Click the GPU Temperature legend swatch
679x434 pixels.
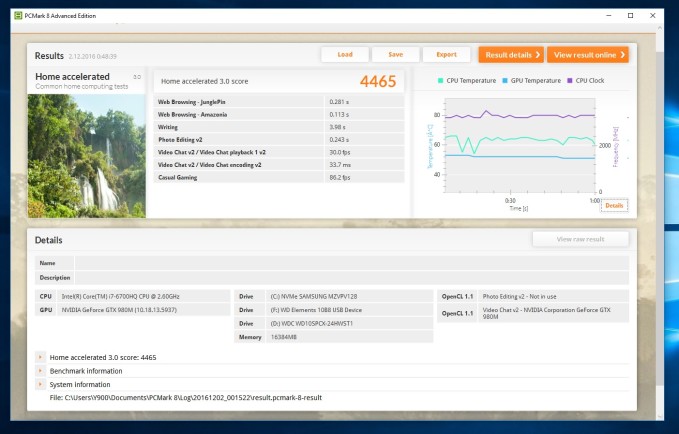tap(505, 81)
